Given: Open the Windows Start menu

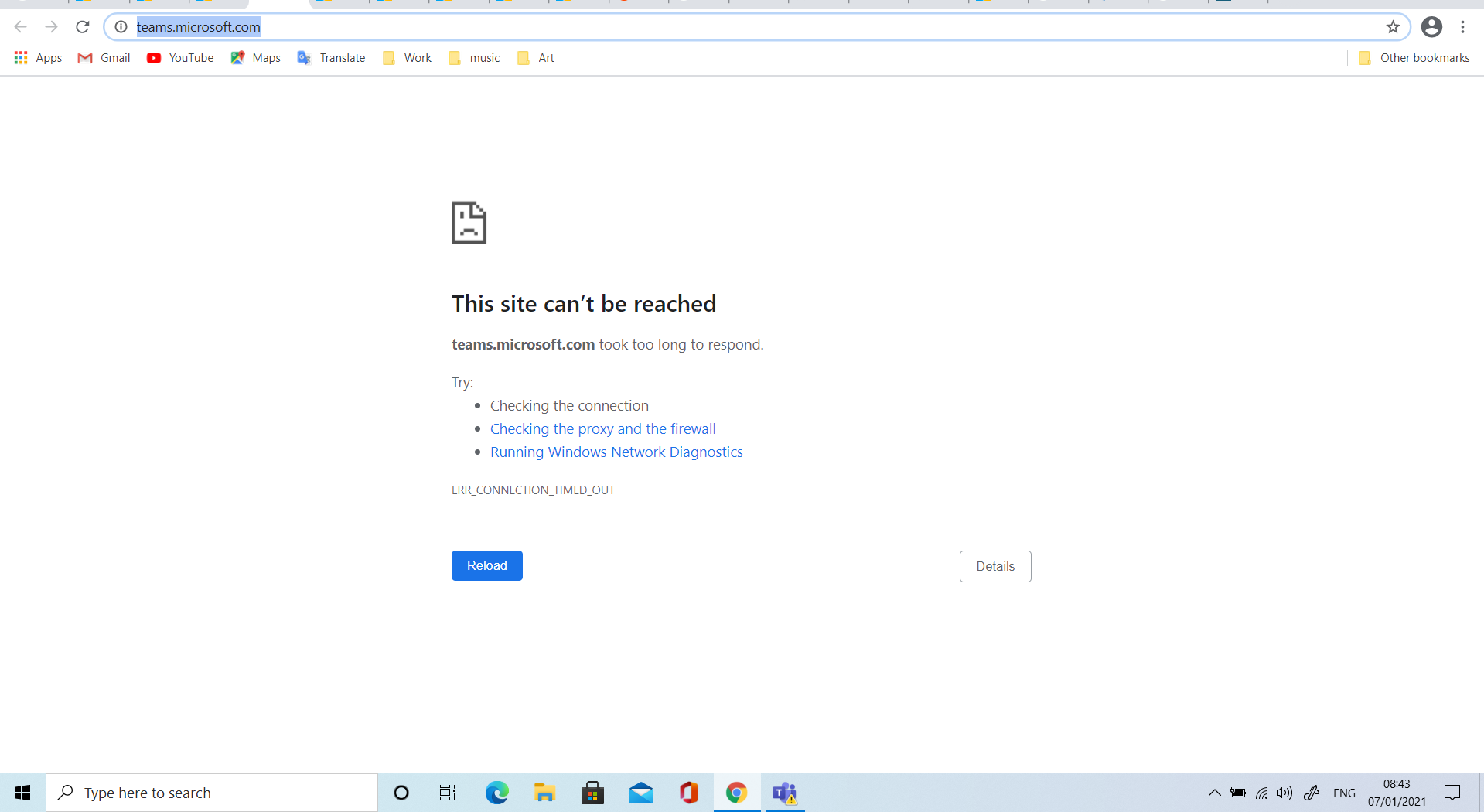Looking at the screenshot, I should pos(22,793).
